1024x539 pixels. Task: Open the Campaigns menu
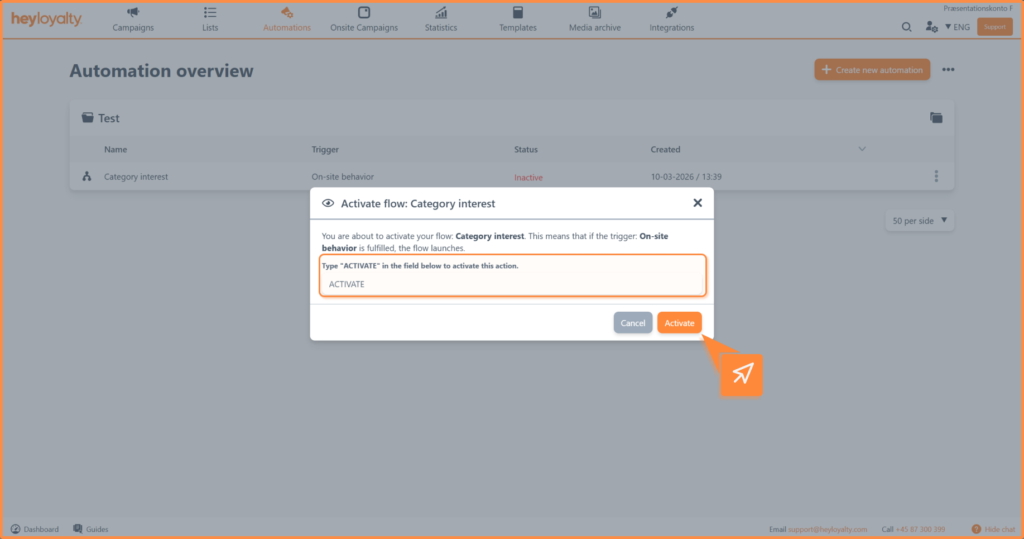pyautogui.click(x=133, y=19)
